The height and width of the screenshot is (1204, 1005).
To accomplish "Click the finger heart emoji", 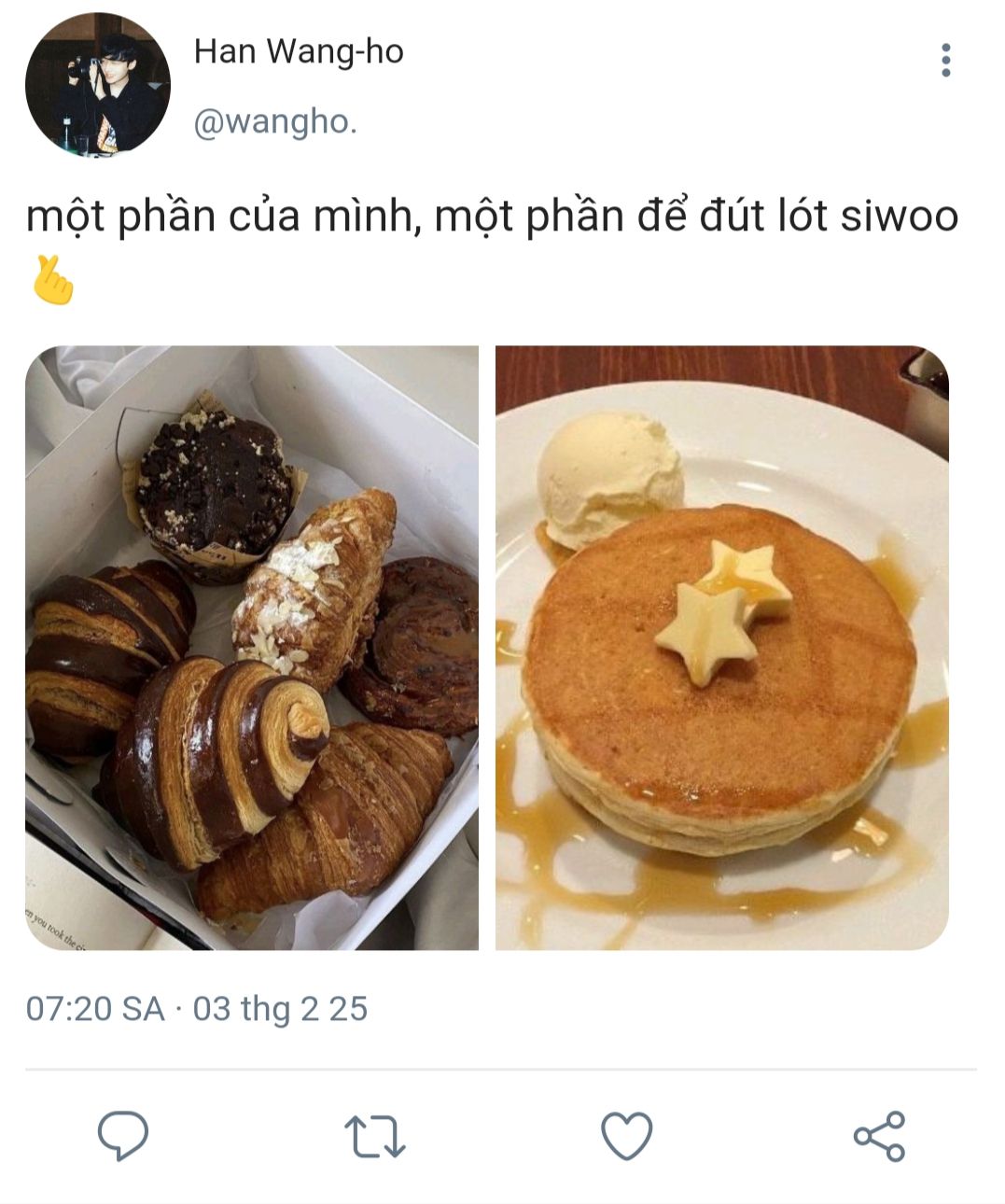I will 52,279.
